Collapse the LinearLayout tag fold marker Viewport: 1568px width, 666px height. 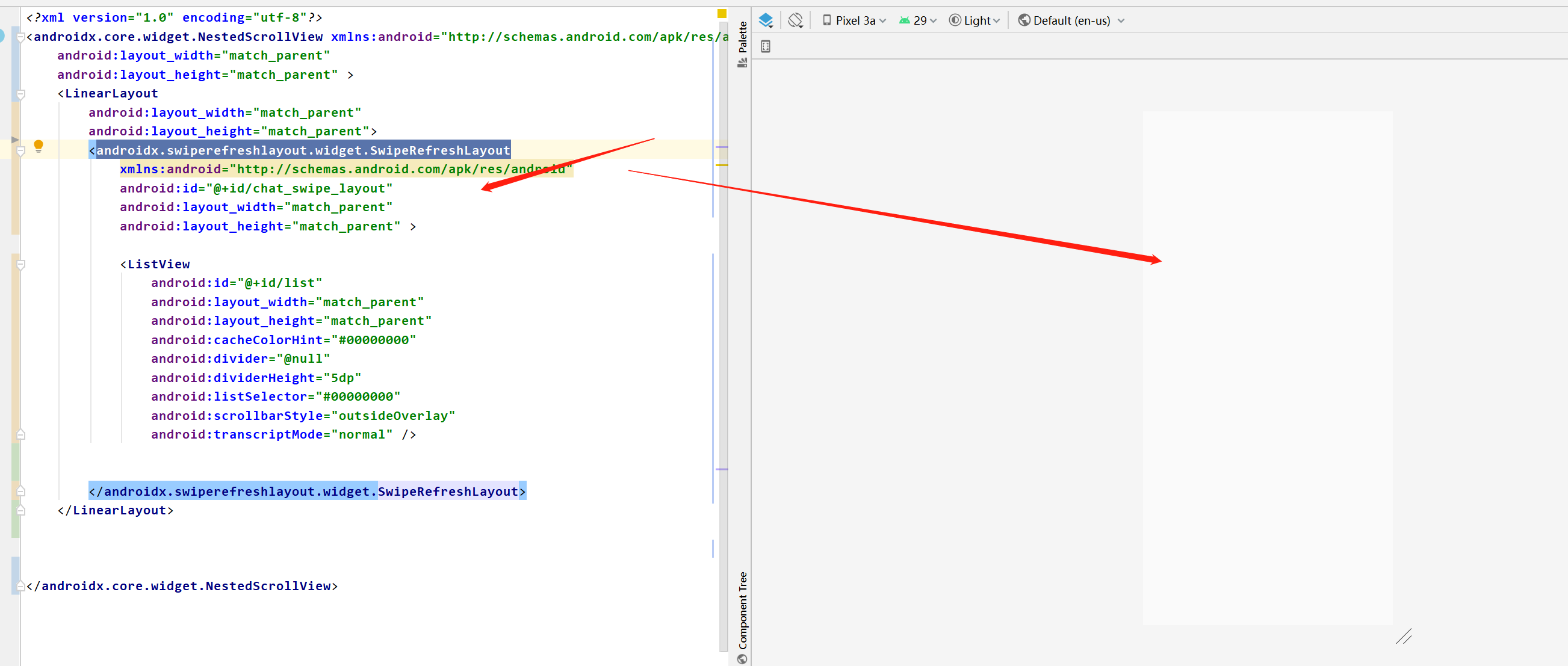click(x=20, y=94)
